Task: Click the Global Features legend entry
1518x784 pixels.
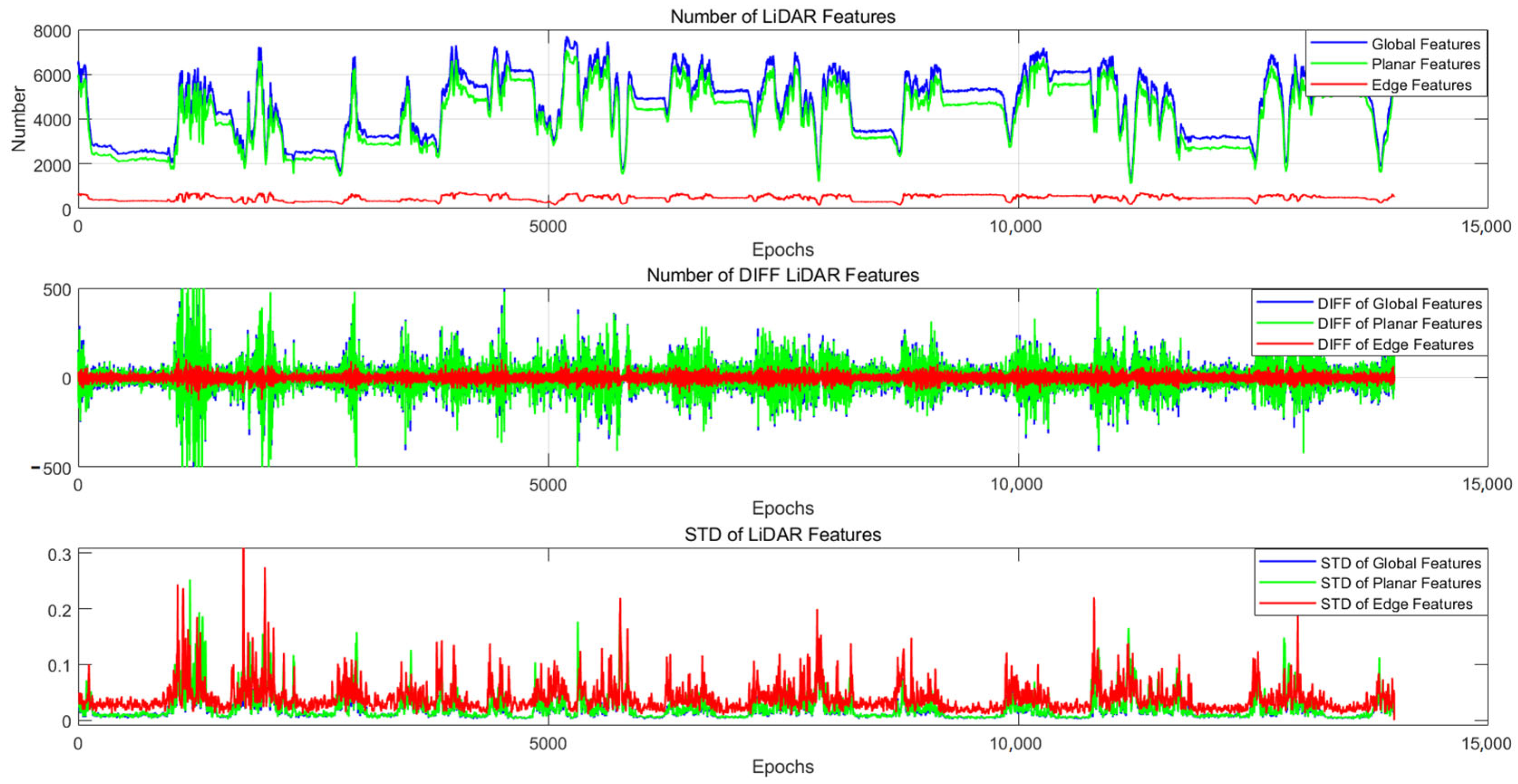Action: coord(1426,44)
